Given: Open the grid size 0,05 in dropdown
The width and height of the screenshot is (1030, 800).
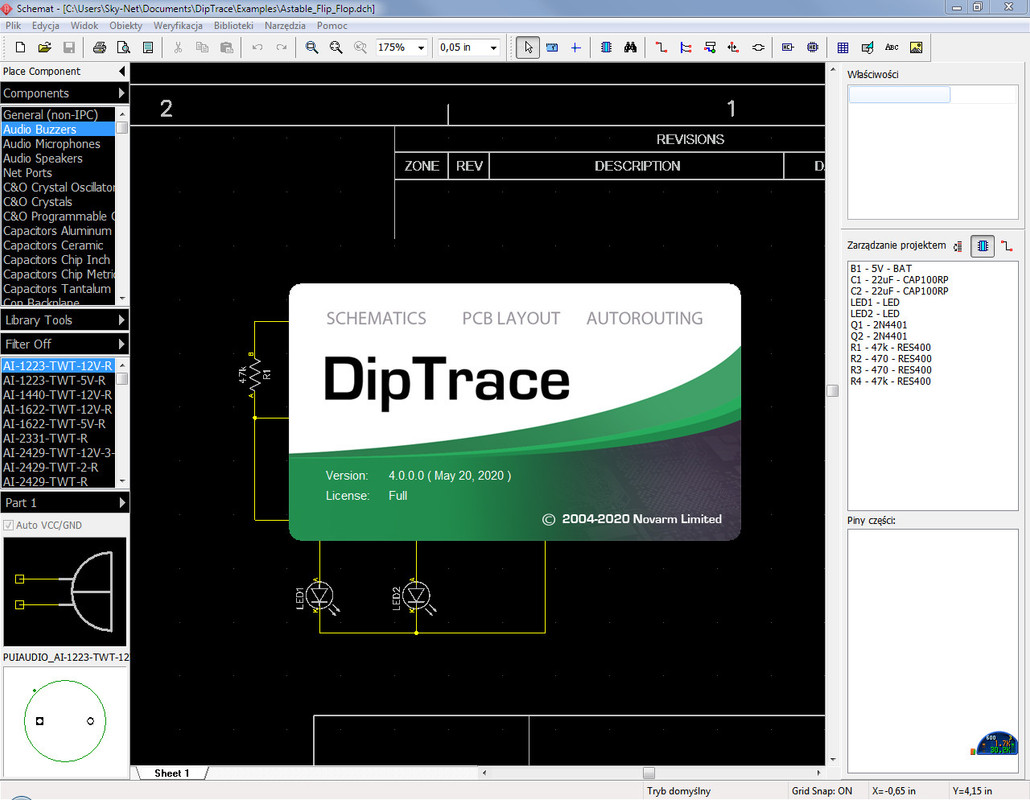Looking at the screenshot, I should 493,47.
